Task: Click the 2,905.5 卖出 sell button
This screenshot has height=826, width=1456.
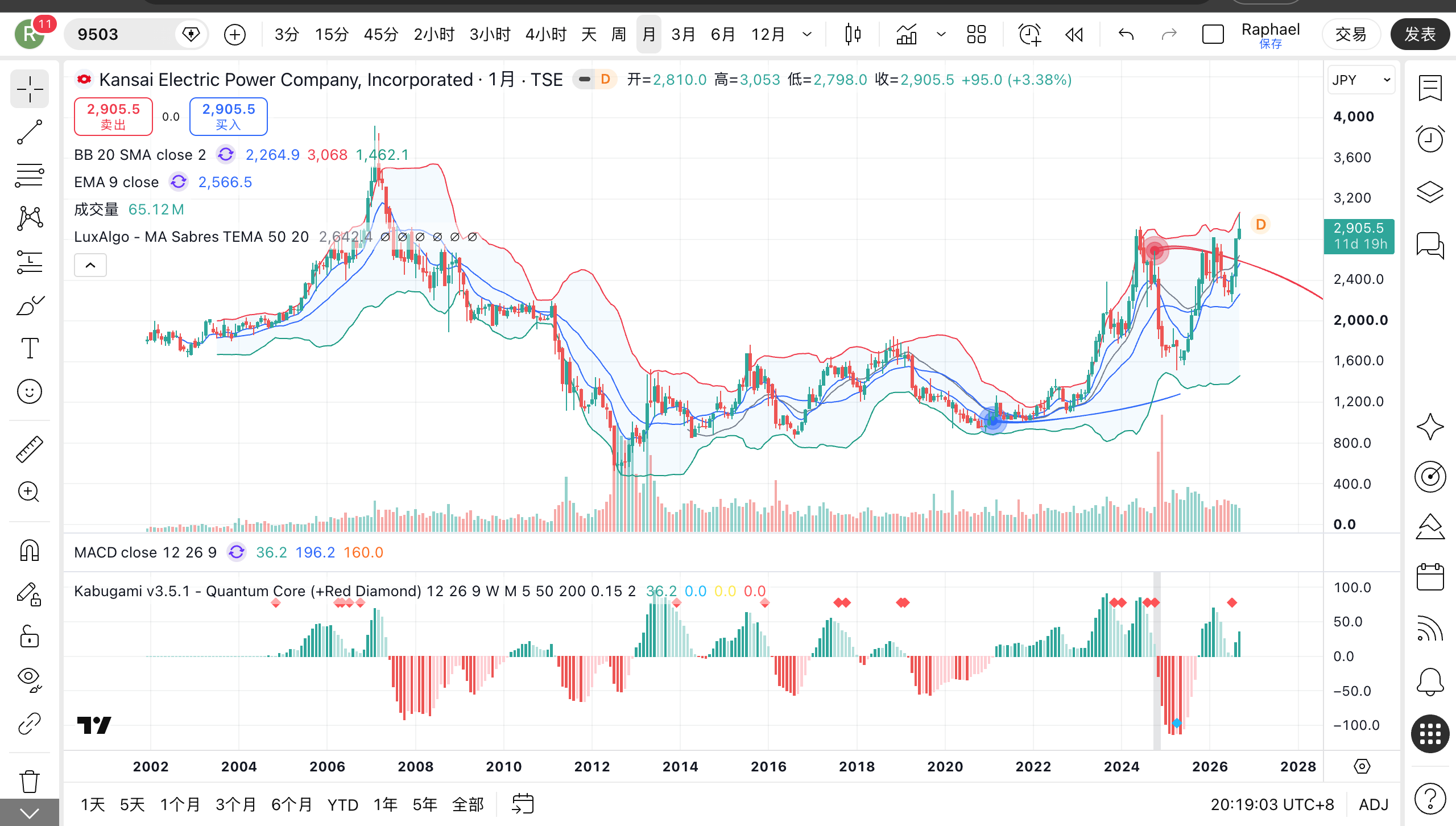Action: click(113, 117)
